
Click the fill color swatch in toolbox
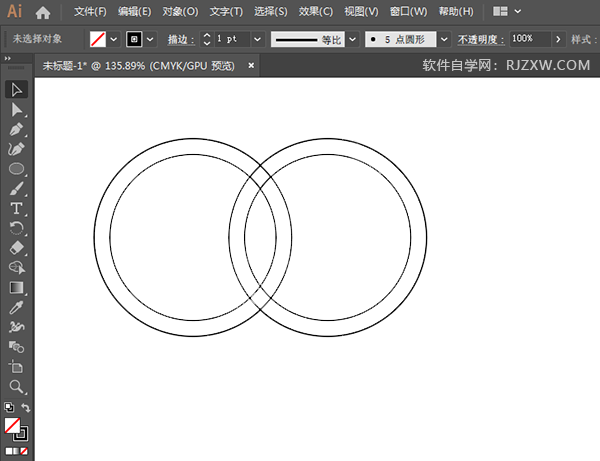click(x=12, y=425)
